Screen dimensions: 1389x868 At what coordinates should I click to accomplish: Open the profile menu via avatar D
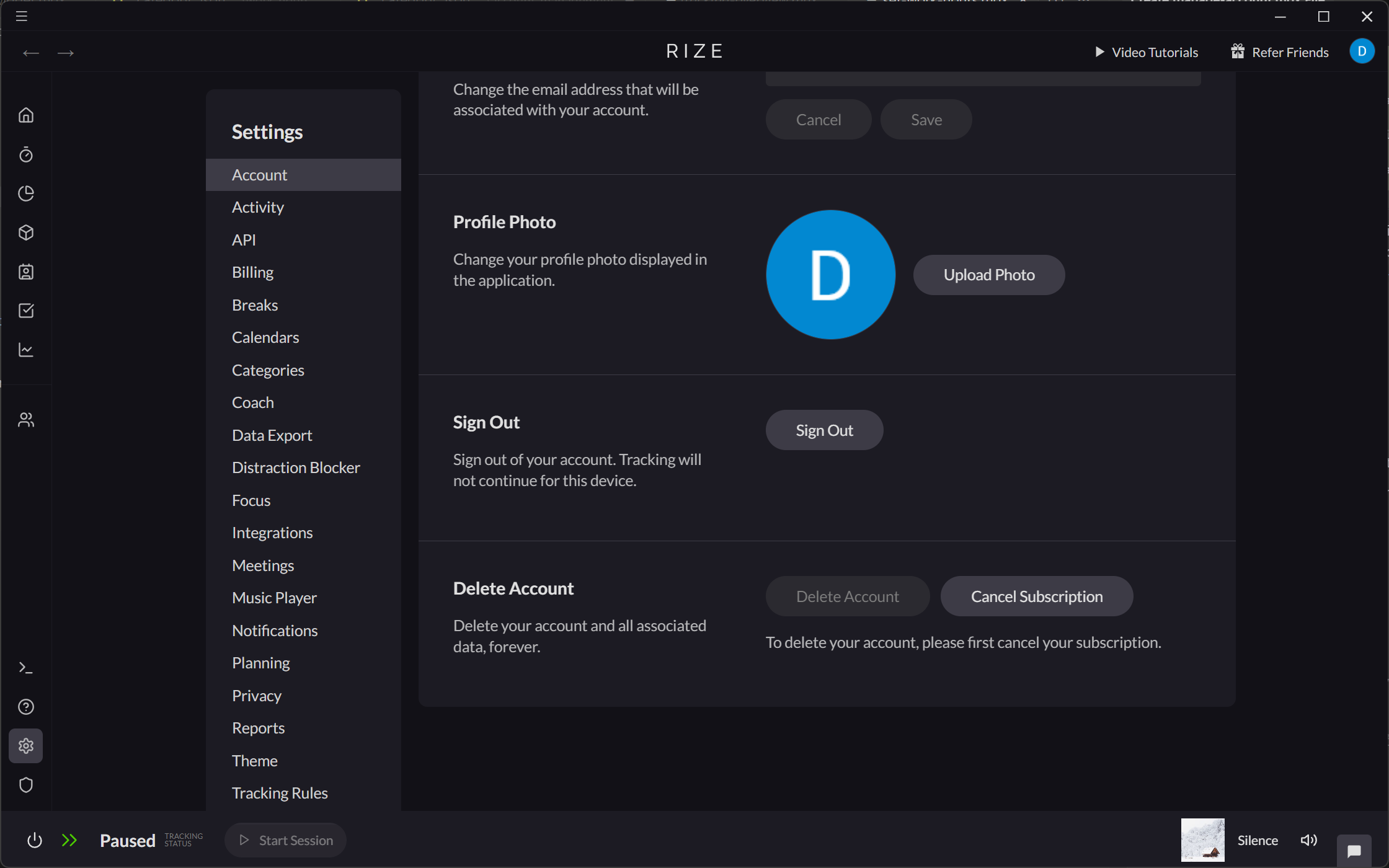point(1362,51)
